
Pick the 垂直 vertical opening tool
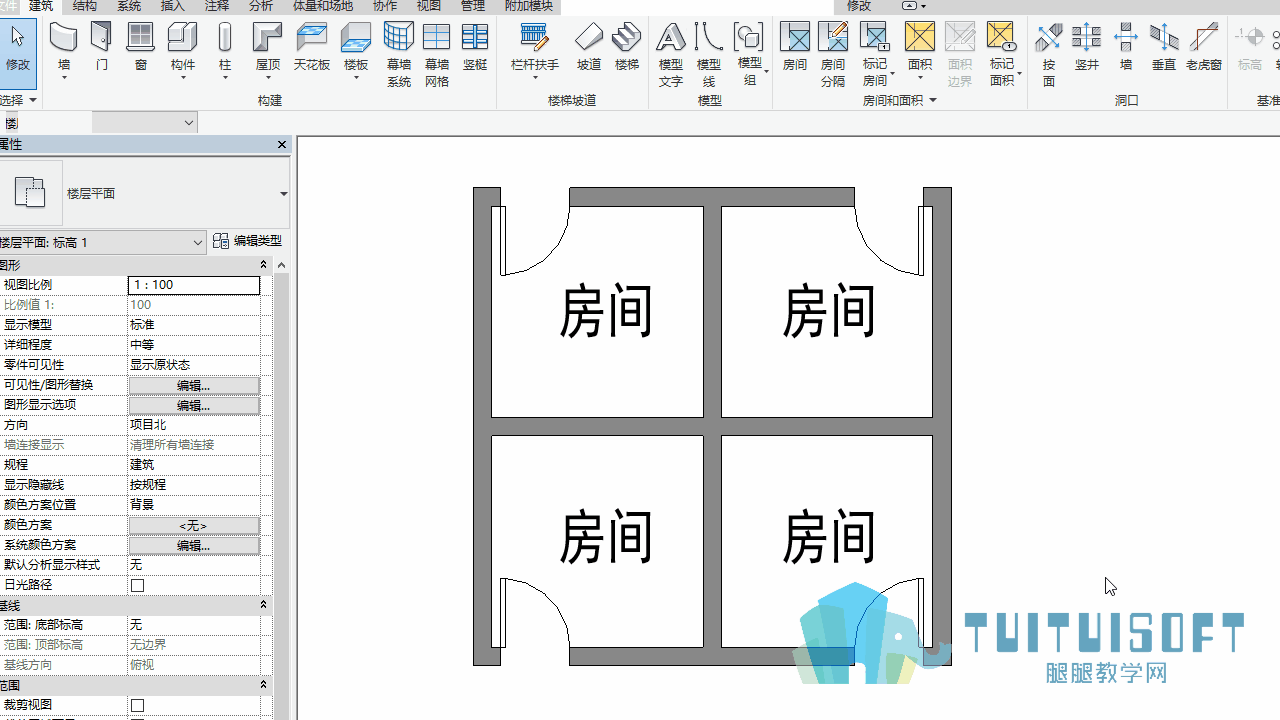[x=1164, y=48]
